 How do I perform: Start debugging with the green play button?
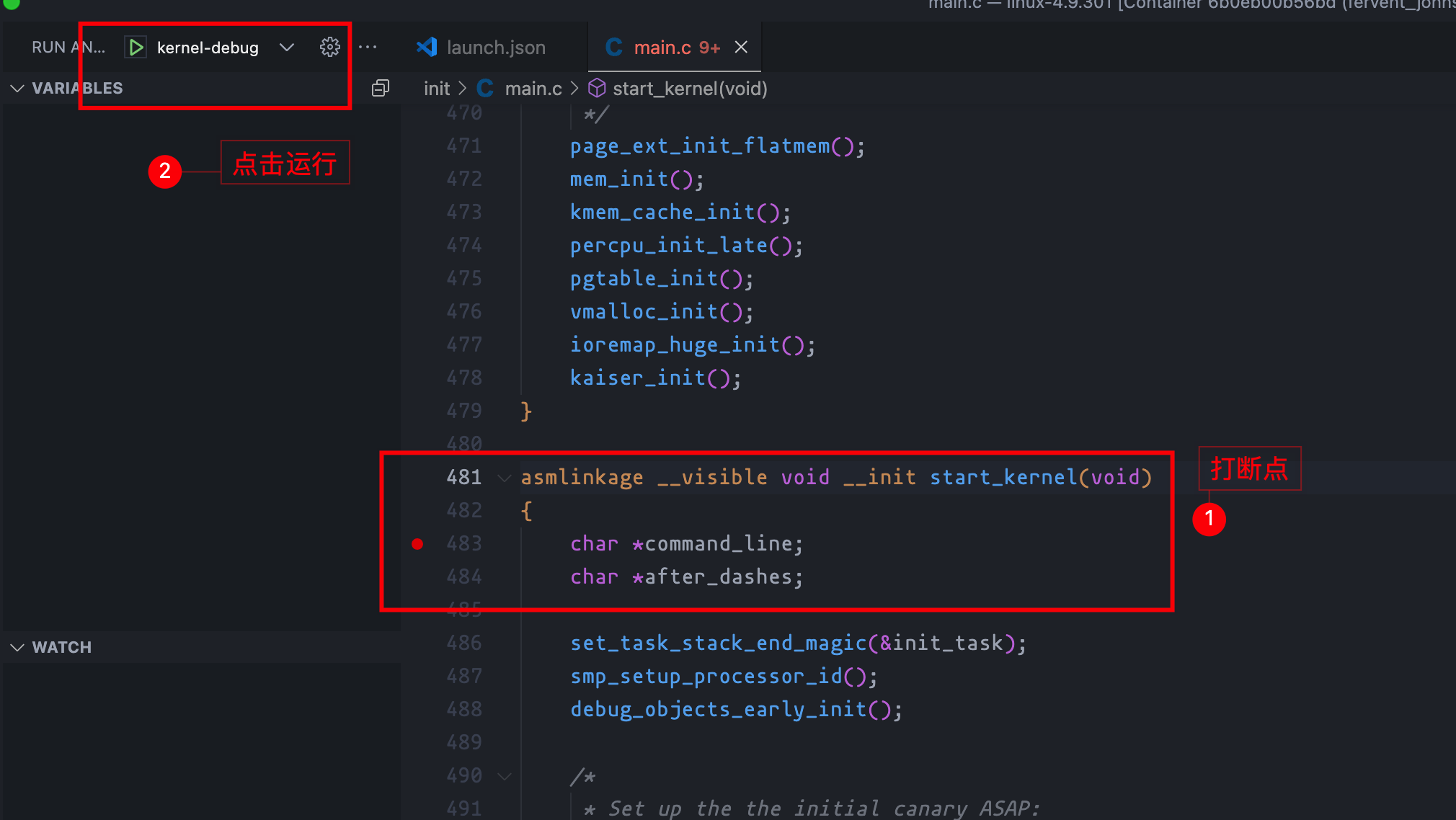[136, 48]
